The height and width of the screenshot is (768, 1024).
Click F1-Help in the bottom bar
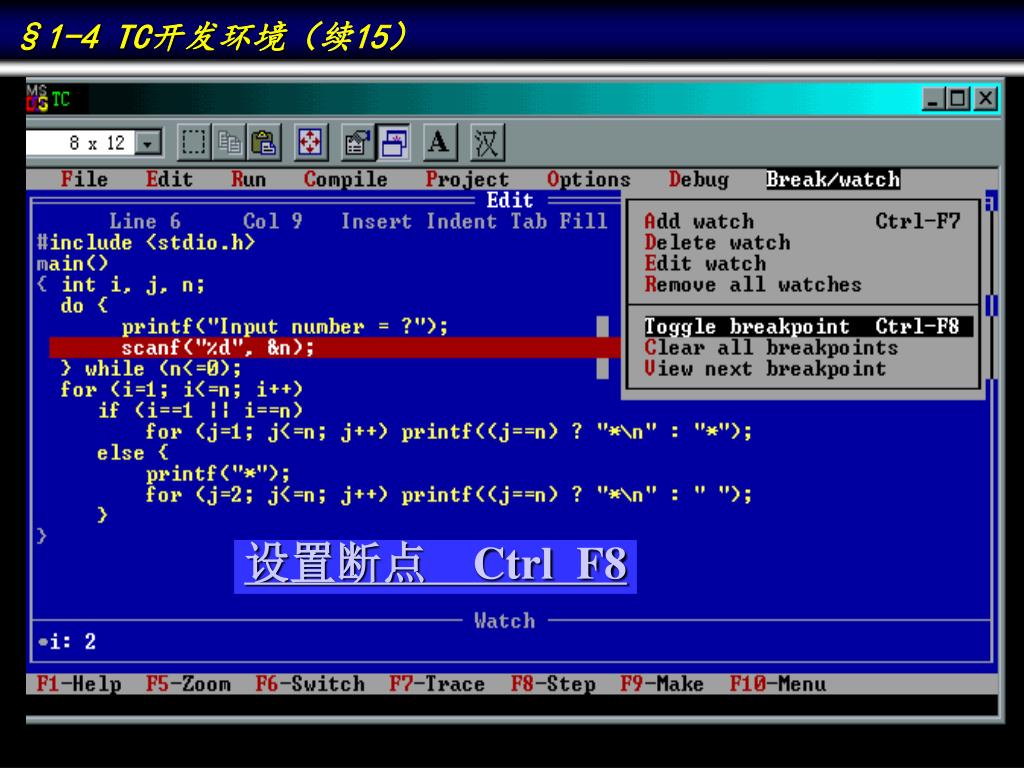click(79, 684)
